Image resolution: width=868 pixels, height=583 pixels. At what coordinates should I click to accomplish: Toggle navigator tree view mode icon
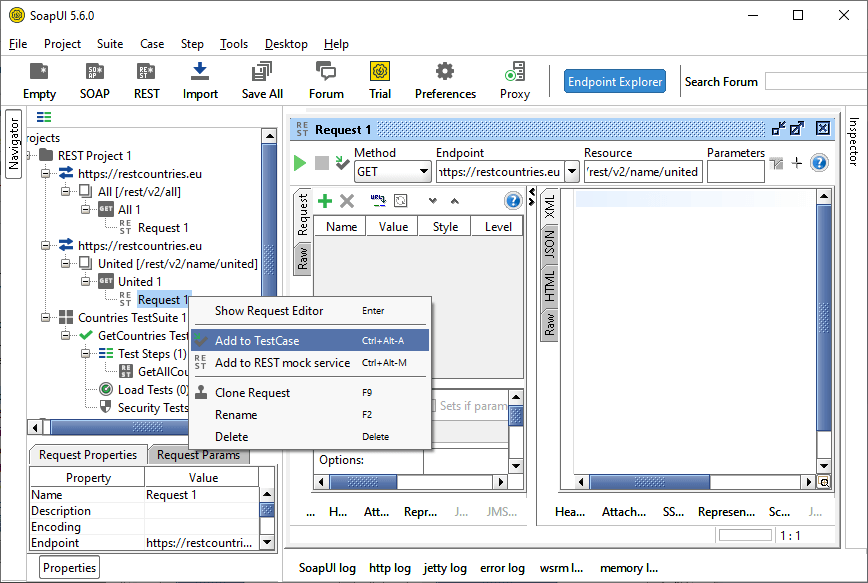point(44,117)
